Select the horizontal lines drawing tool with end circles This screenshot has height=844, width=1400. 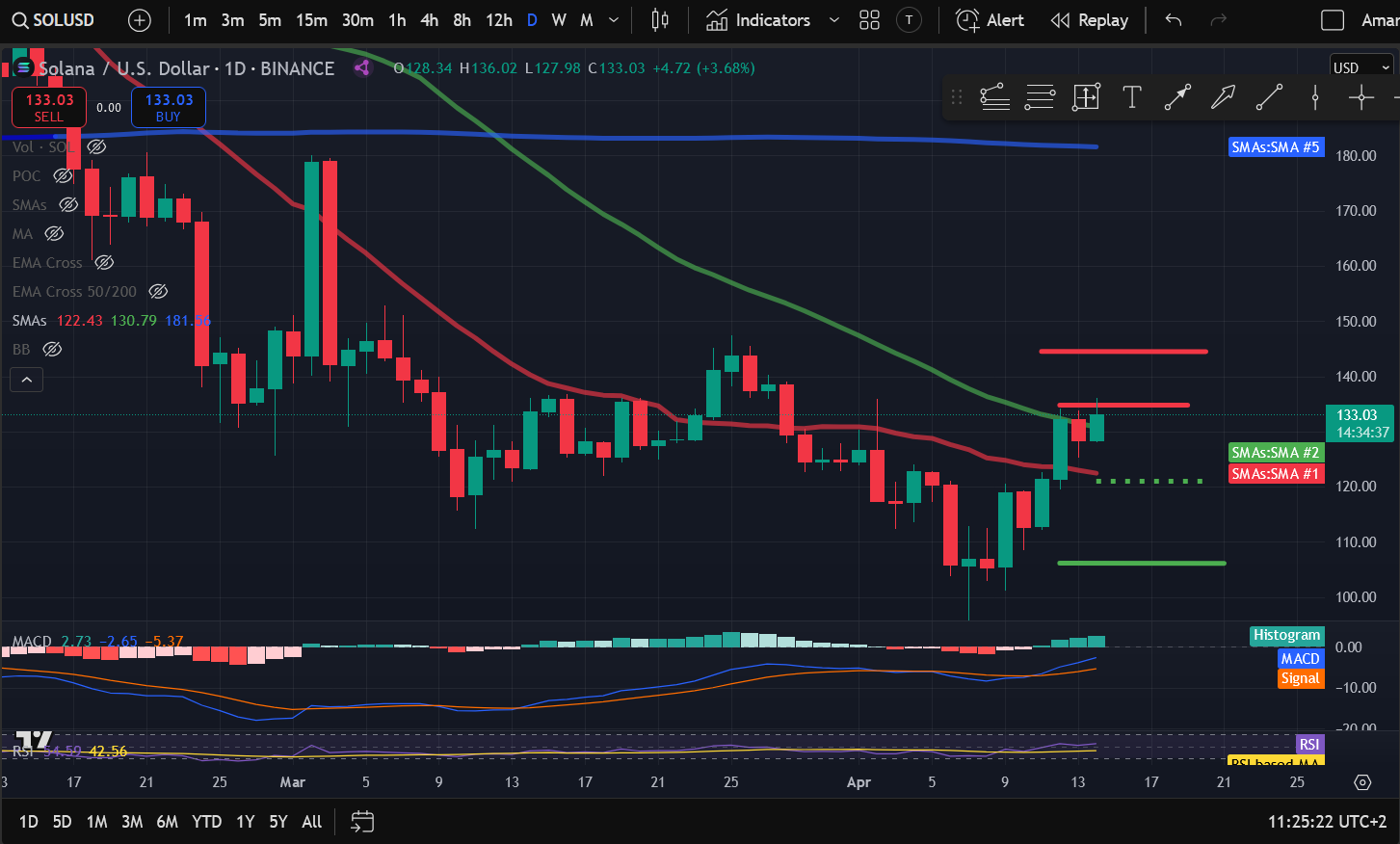coord(1040,96)
